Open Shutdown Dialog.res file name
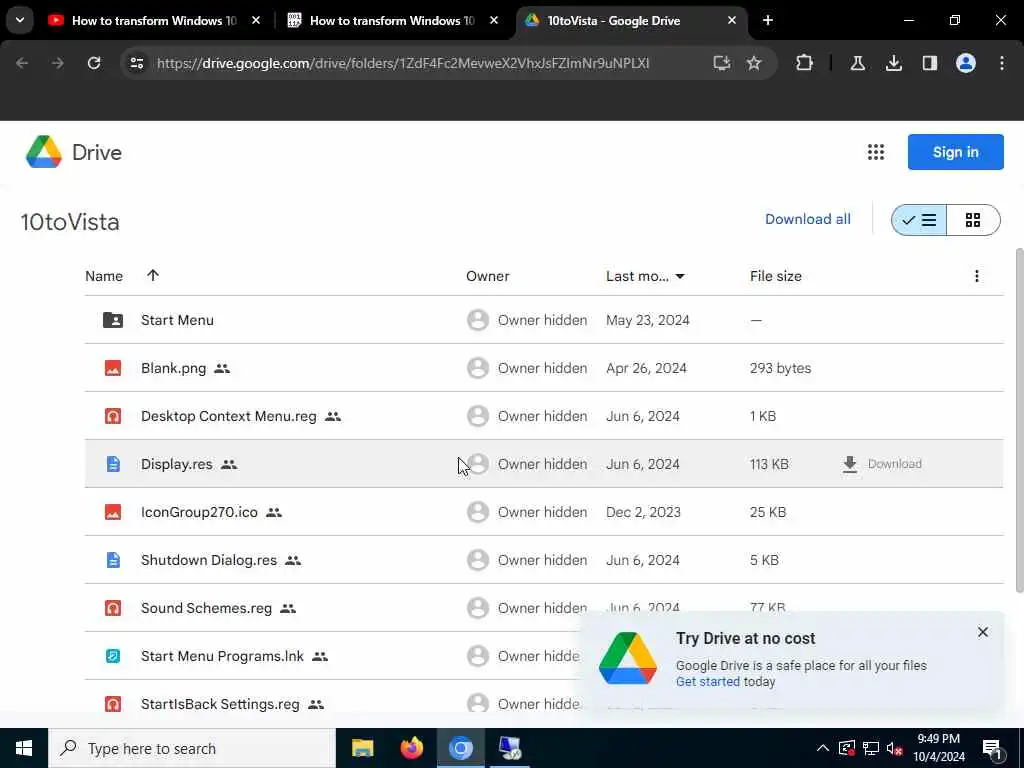The image size is (1024, 768). click(x=209, y=560)
